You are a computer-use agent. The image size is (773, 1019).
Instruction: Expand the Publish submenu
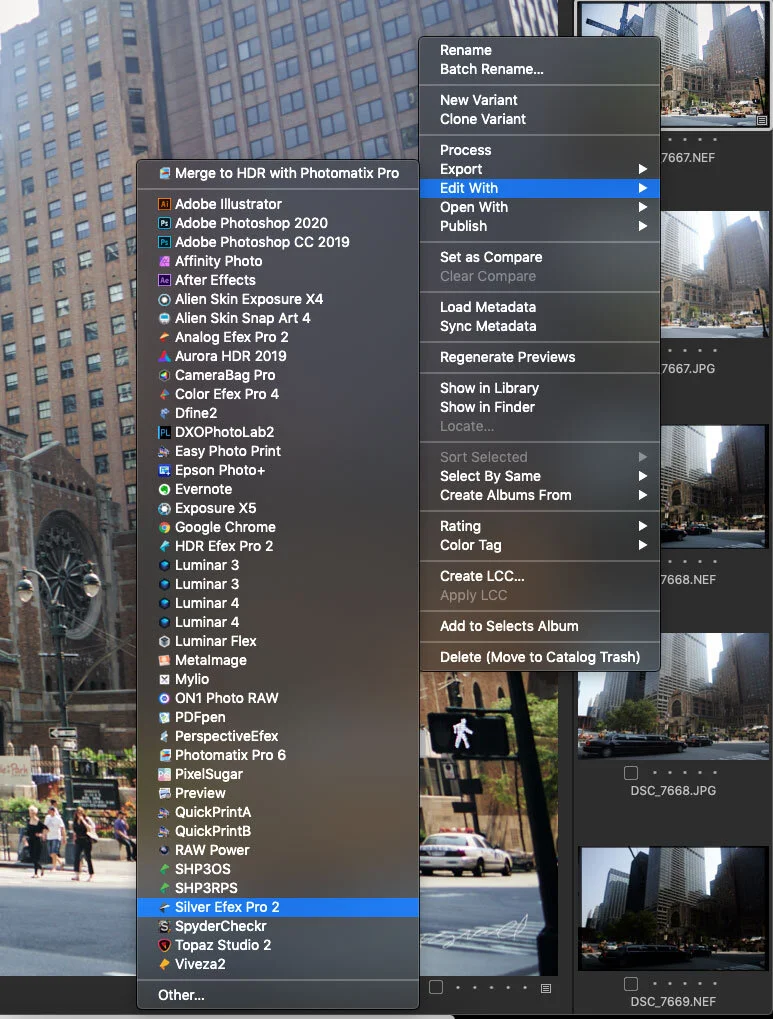(642, 226)
